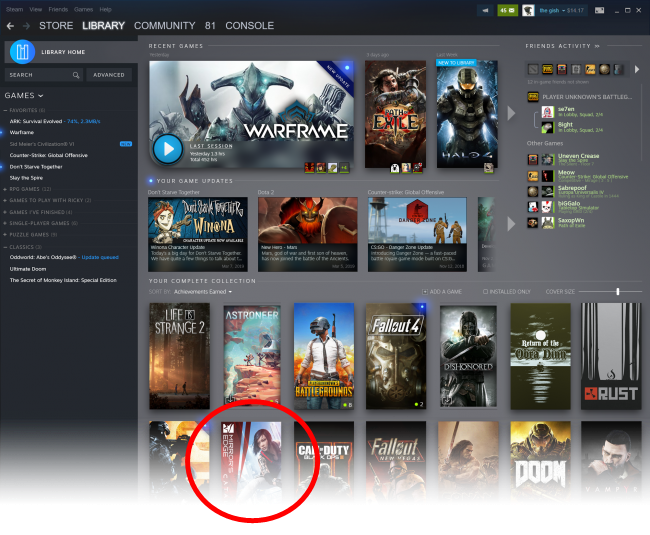This screenshot has height=535, width=650.
Task: Click the Library Home bookshelf icon
Action: click(22, 52)
